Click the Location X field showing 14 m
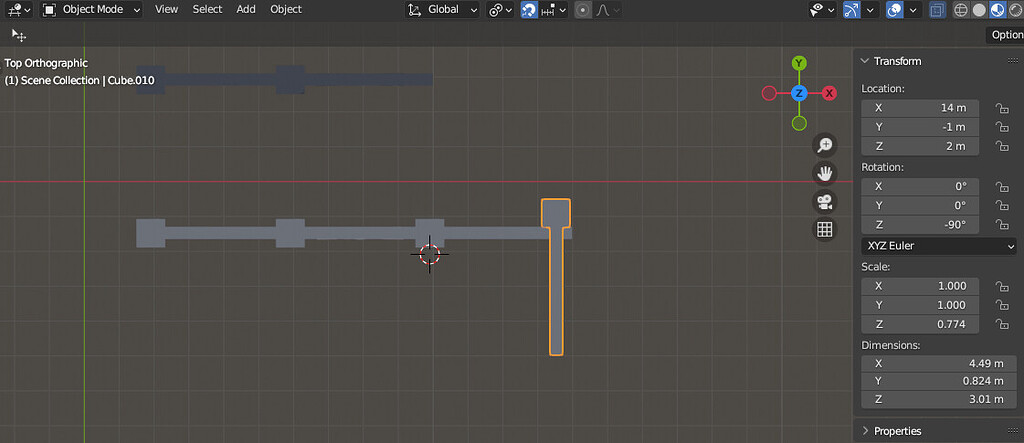The image size is (1024, 443). [920, 108]
